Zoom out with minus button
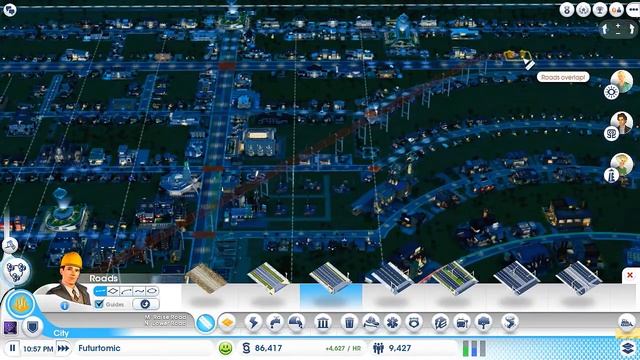 coord(618,33)
